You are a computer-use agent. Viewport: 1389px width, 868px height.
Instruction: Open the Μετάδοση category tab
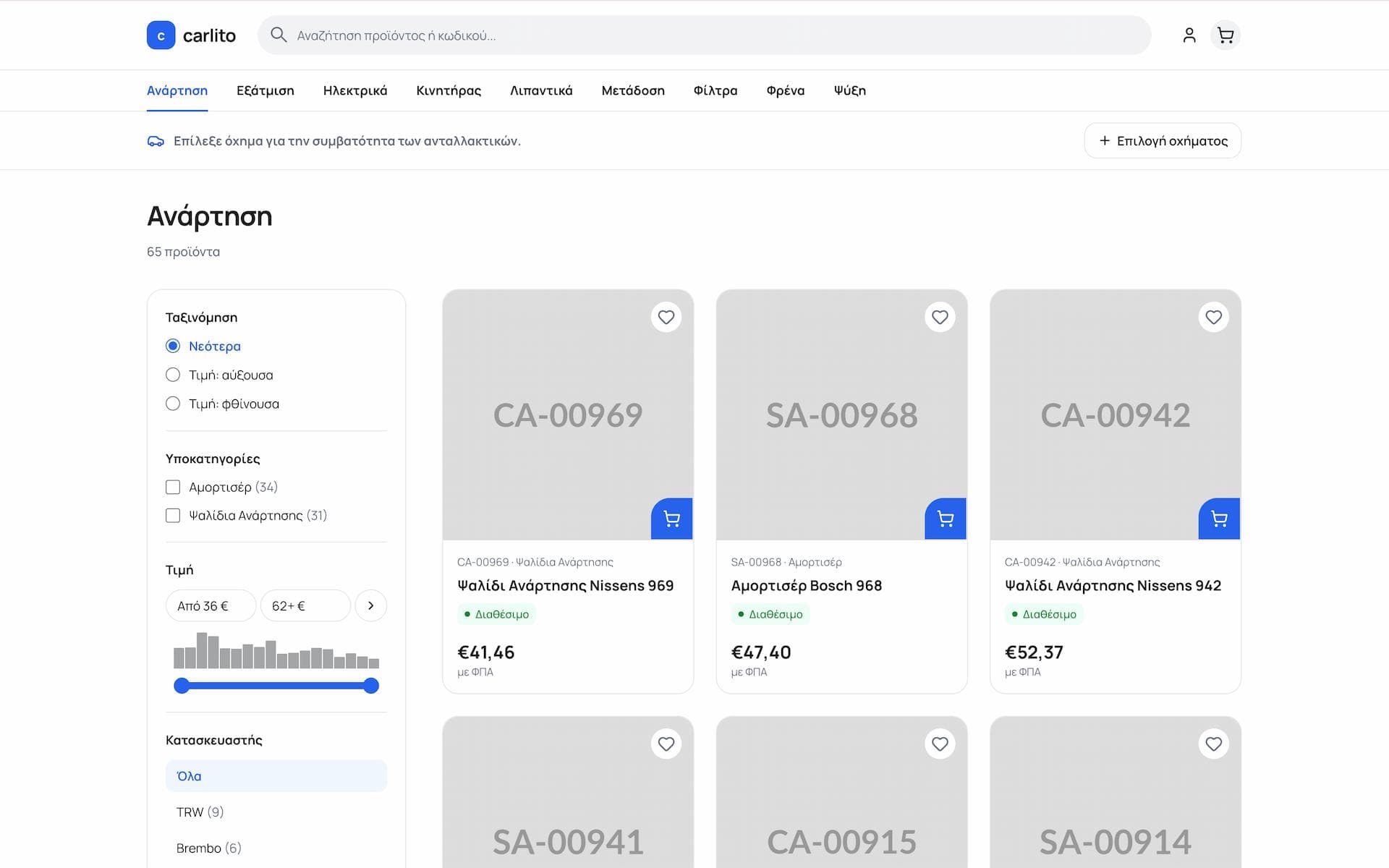click(633, 90)
